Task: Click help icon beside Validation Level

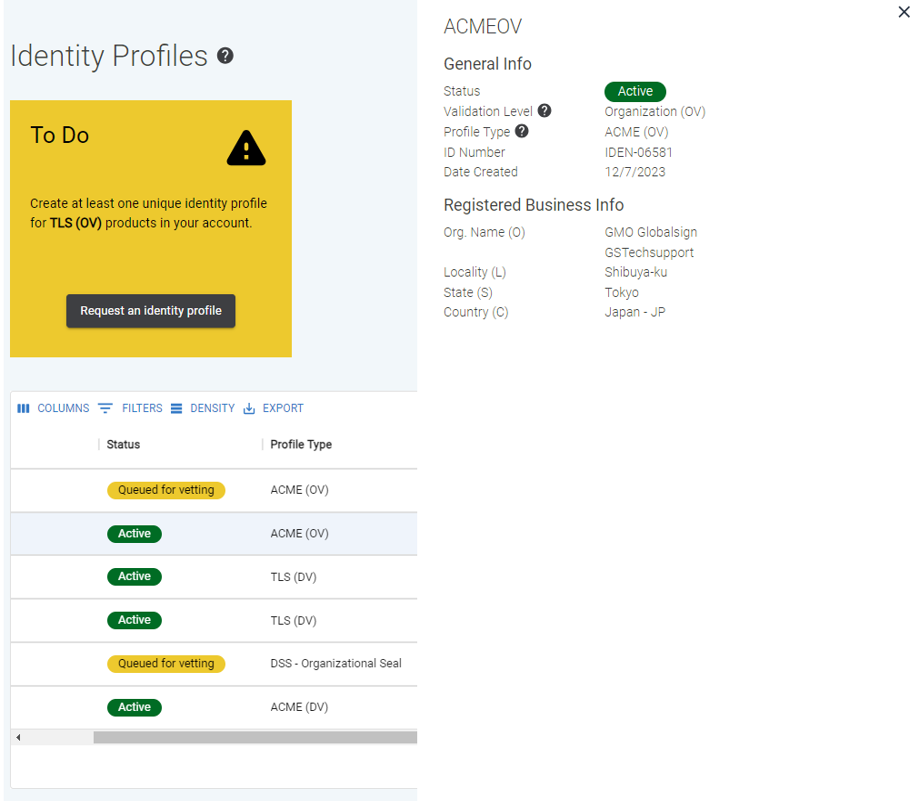Action: tap(545, 111)
